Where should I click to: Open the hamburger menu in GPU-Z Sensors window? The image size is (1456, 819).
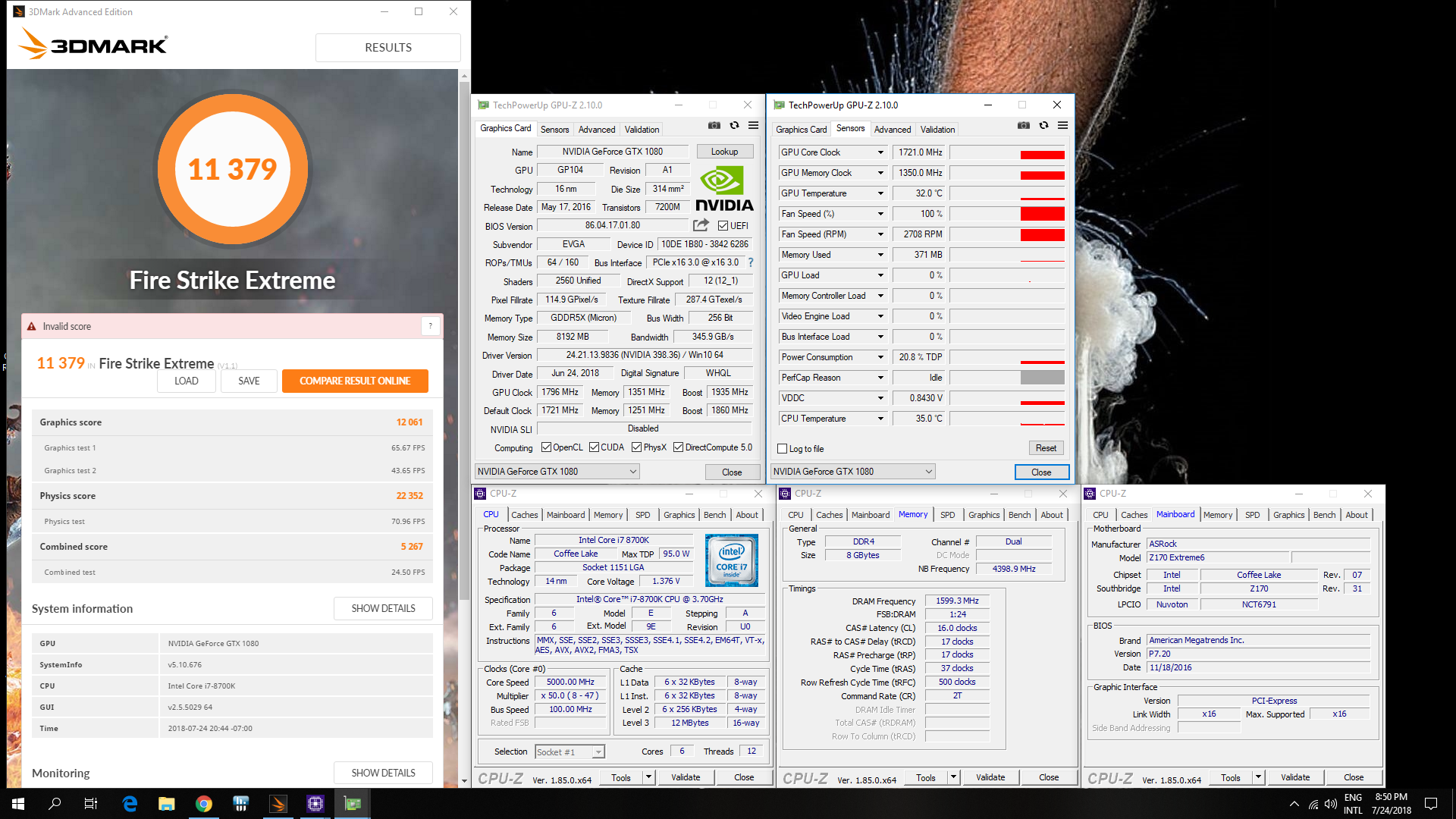(x=1062, y=125)
